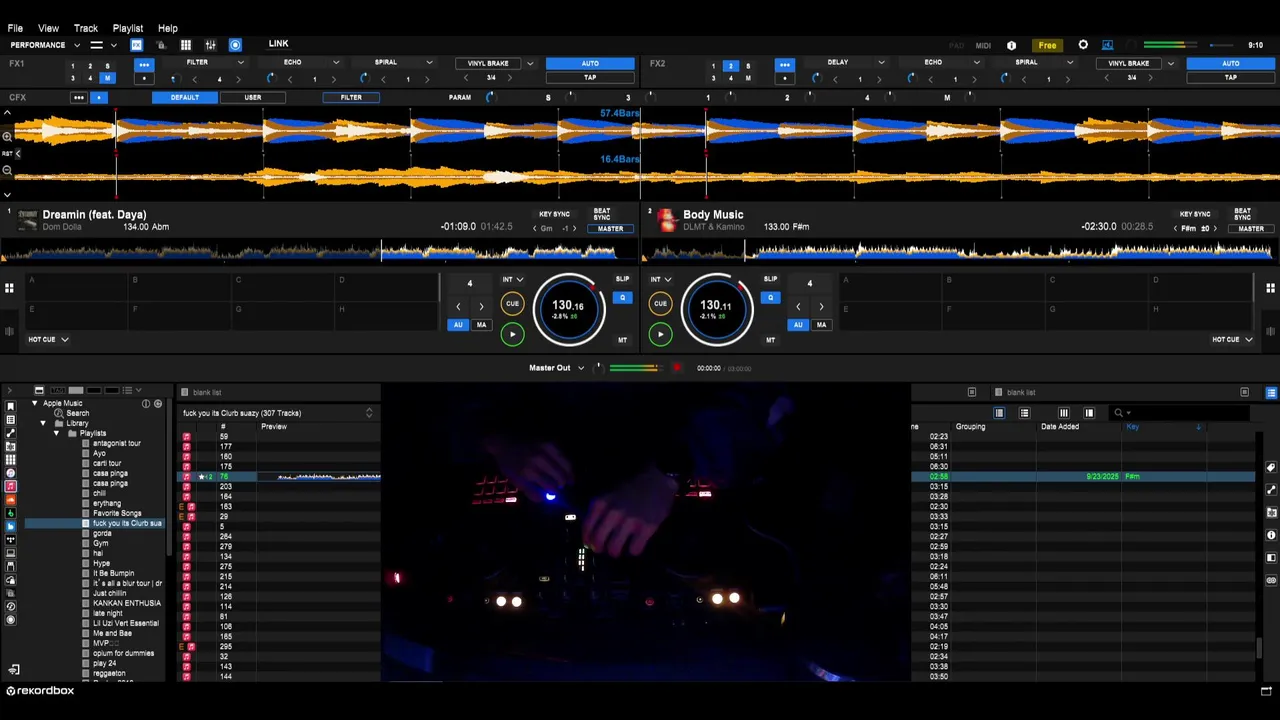Screen dimensions: 1280x720
Task: Open deck 1 INT mode dropdown
Action: coord(512,280)
